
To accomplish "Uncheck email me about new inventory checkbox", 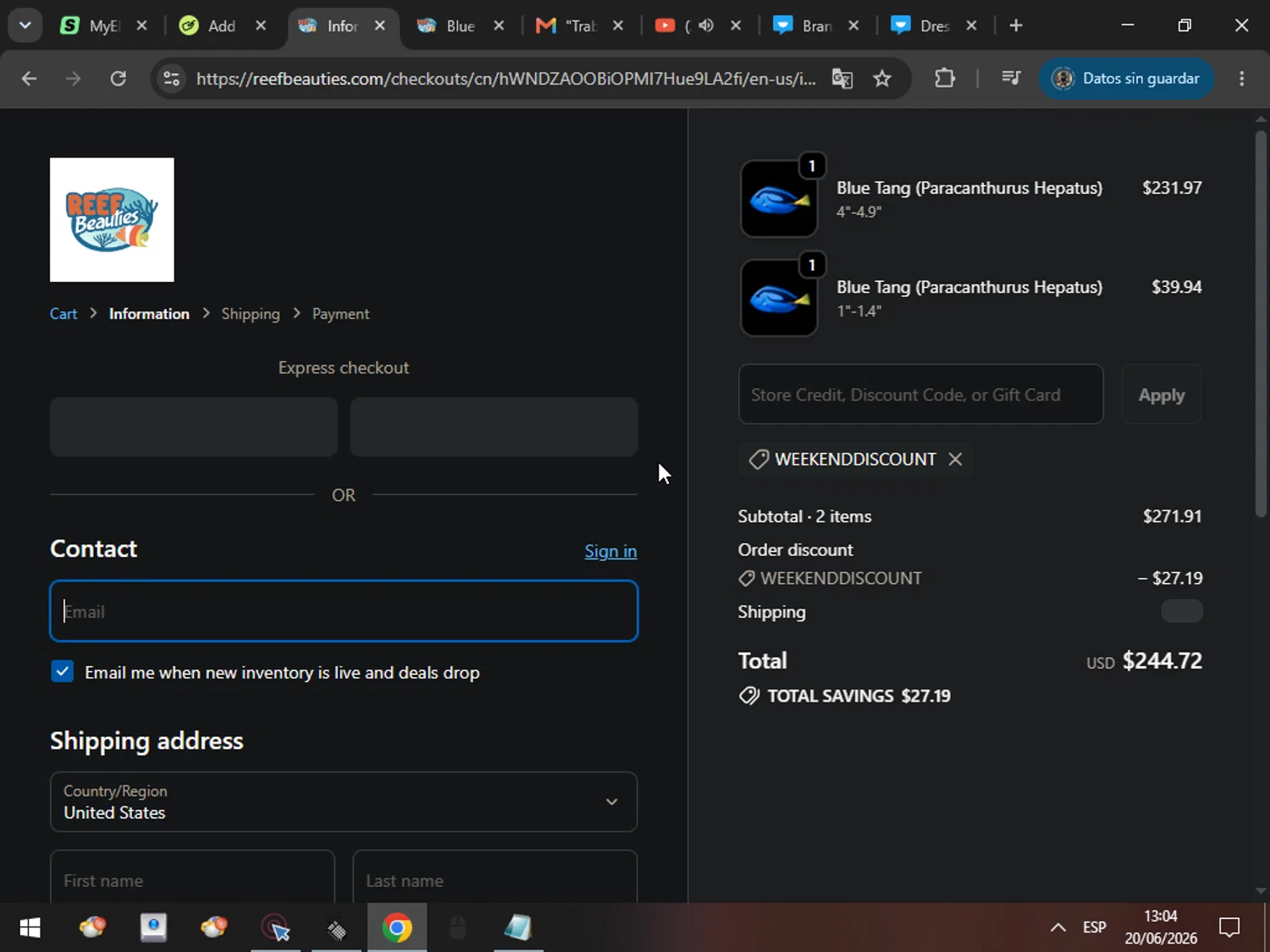I will (x=62, y=672).
